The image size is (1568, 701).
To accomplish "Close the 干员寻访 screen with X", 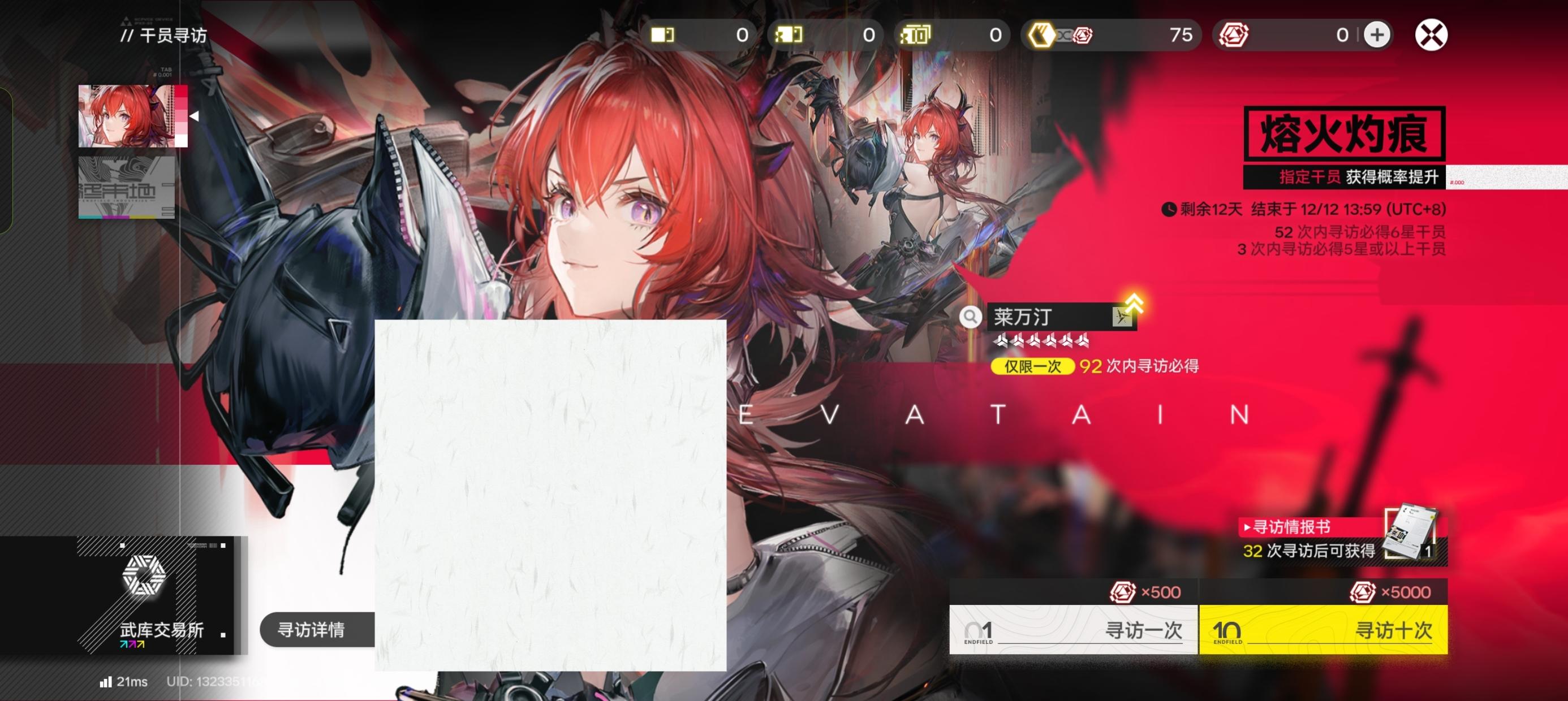I will 1431,34.
